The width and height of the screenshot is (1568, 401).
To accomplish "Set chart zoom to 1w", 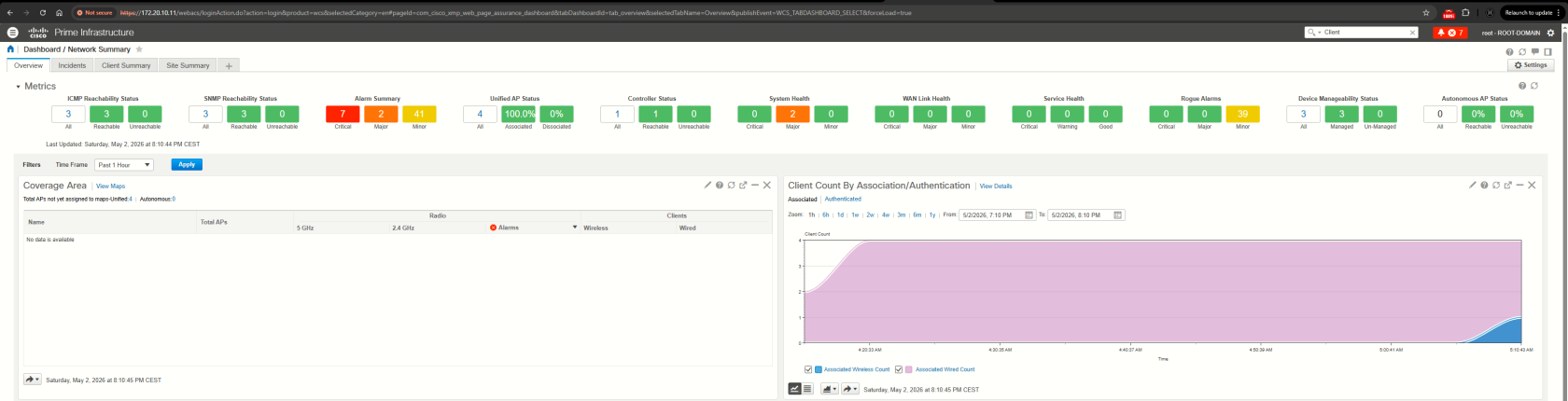I will pos(855,214).
